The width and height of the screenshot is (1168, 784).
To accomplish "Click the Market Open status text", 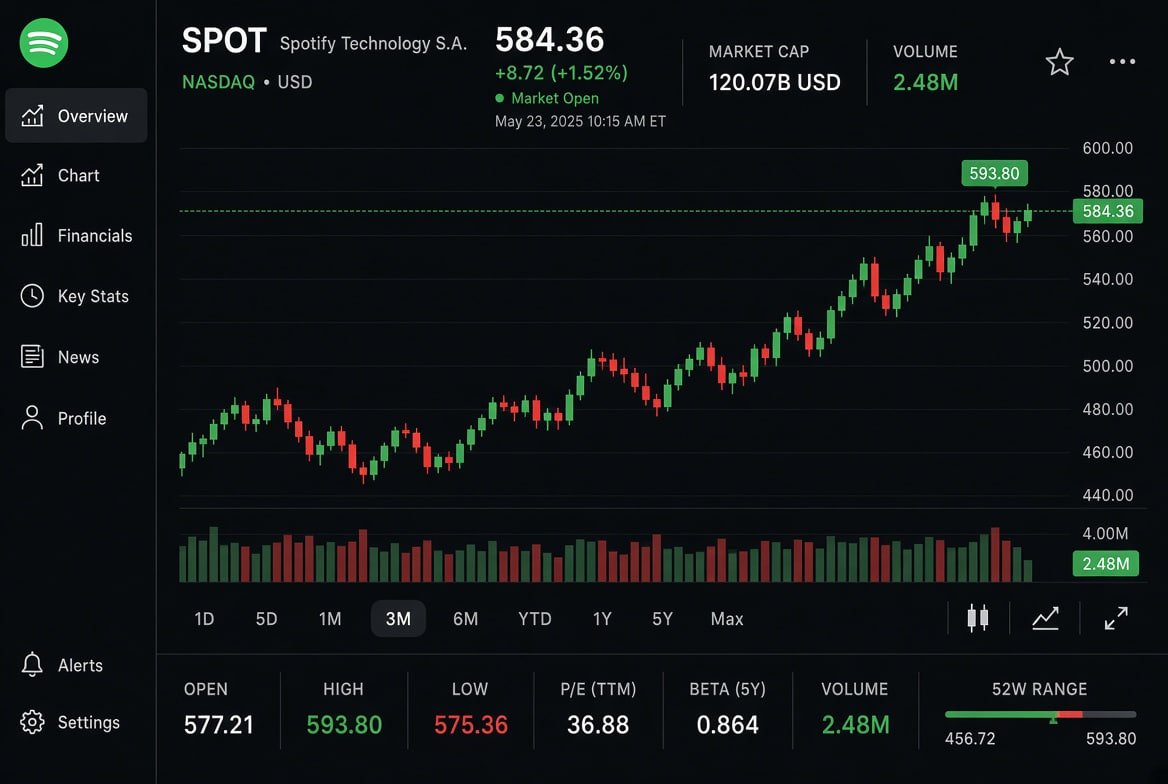I will click(555, 98).
